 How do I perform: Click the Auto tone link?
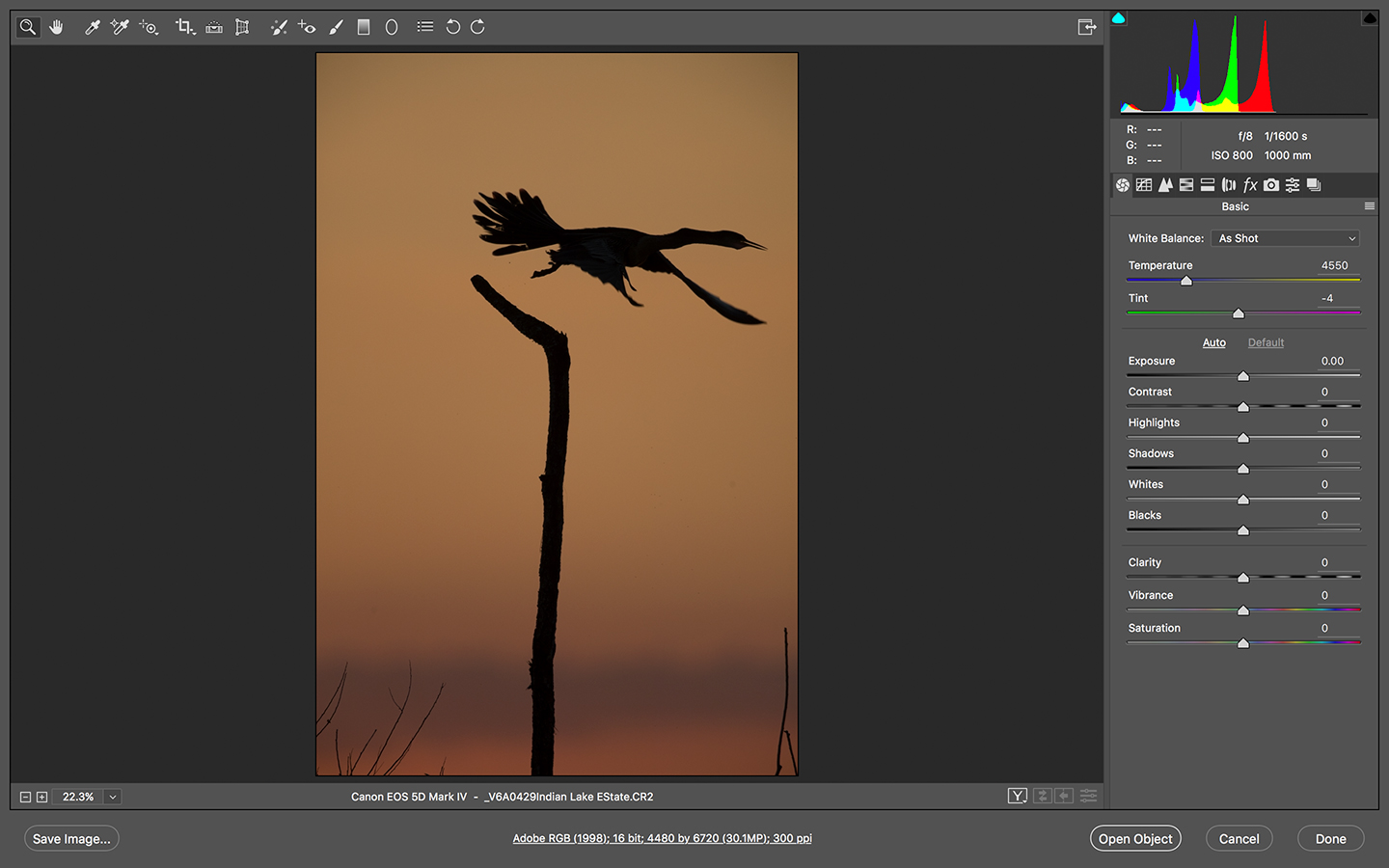(x=1214, y=342)
